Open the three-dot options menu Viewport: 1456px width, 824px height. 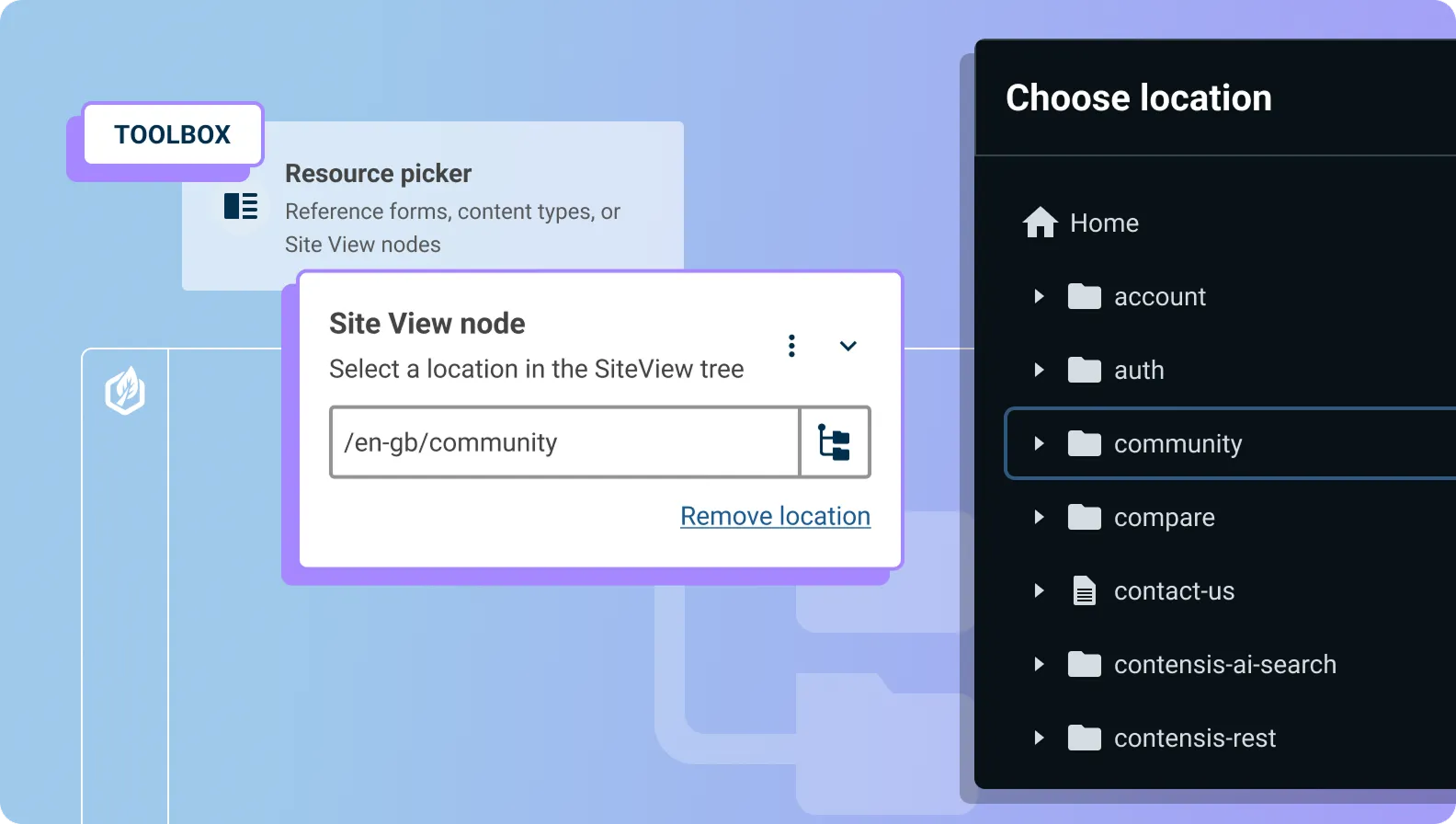pyautogui.click(x=791, y=346)
